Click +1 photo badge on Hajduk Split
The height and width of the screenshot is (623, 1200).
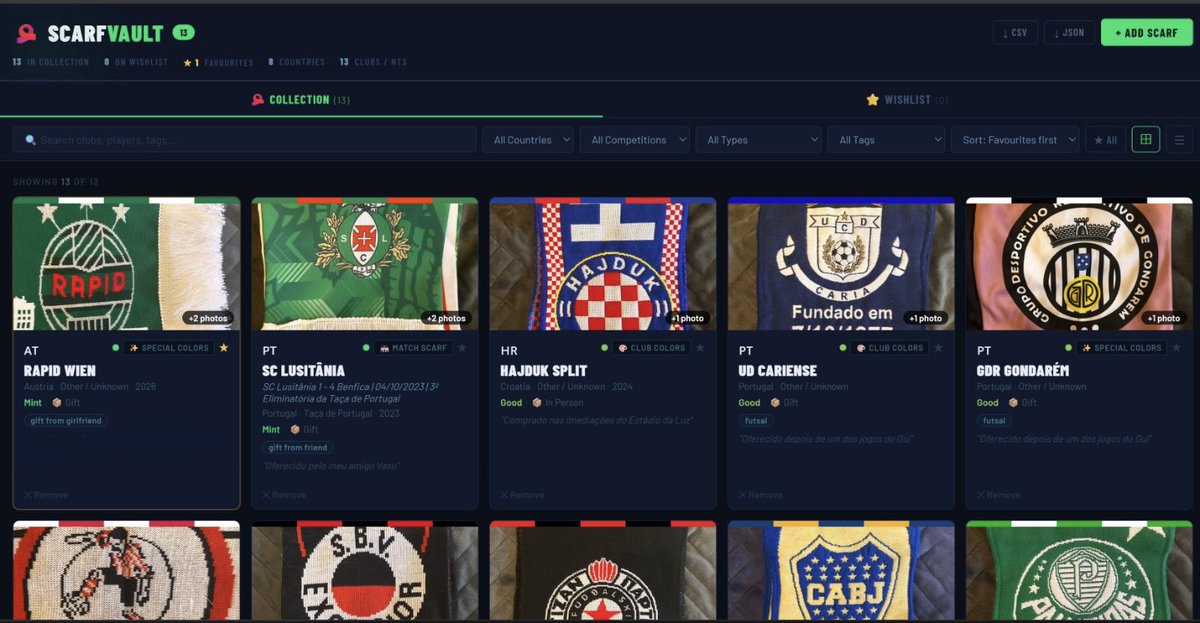click(x=687, y=318)
